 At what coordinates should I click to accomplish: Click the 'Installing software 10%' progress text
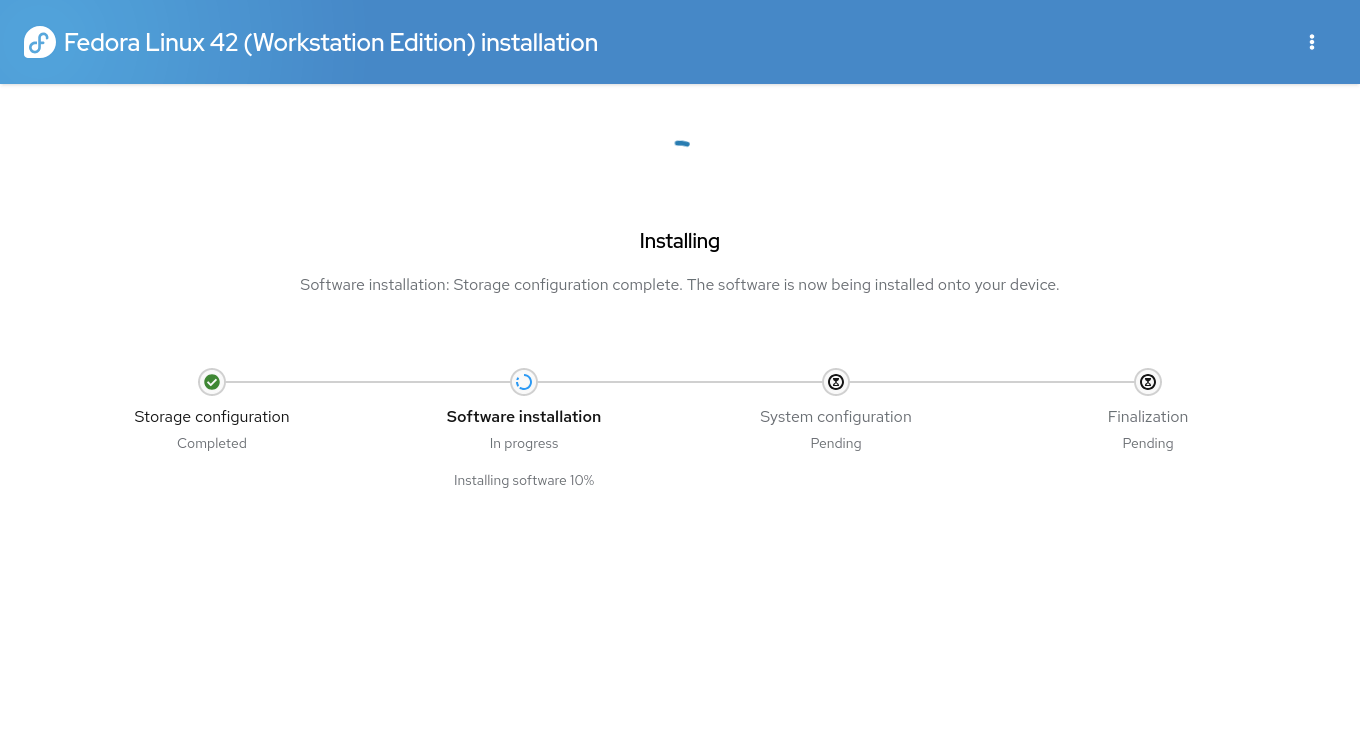click(524, 481)
